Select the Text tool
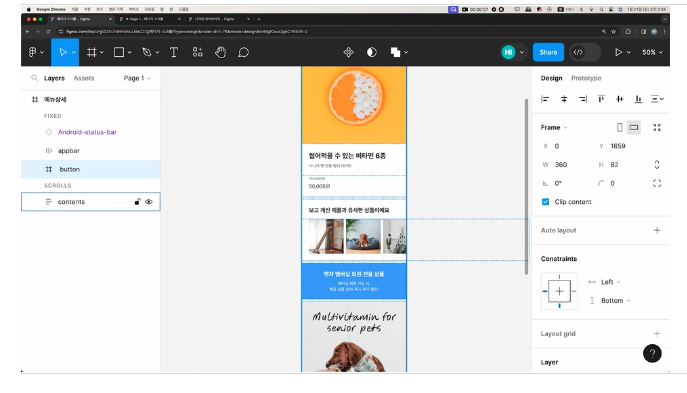The width and height of the screenshot is (687, 393). (x=174, y=52)
